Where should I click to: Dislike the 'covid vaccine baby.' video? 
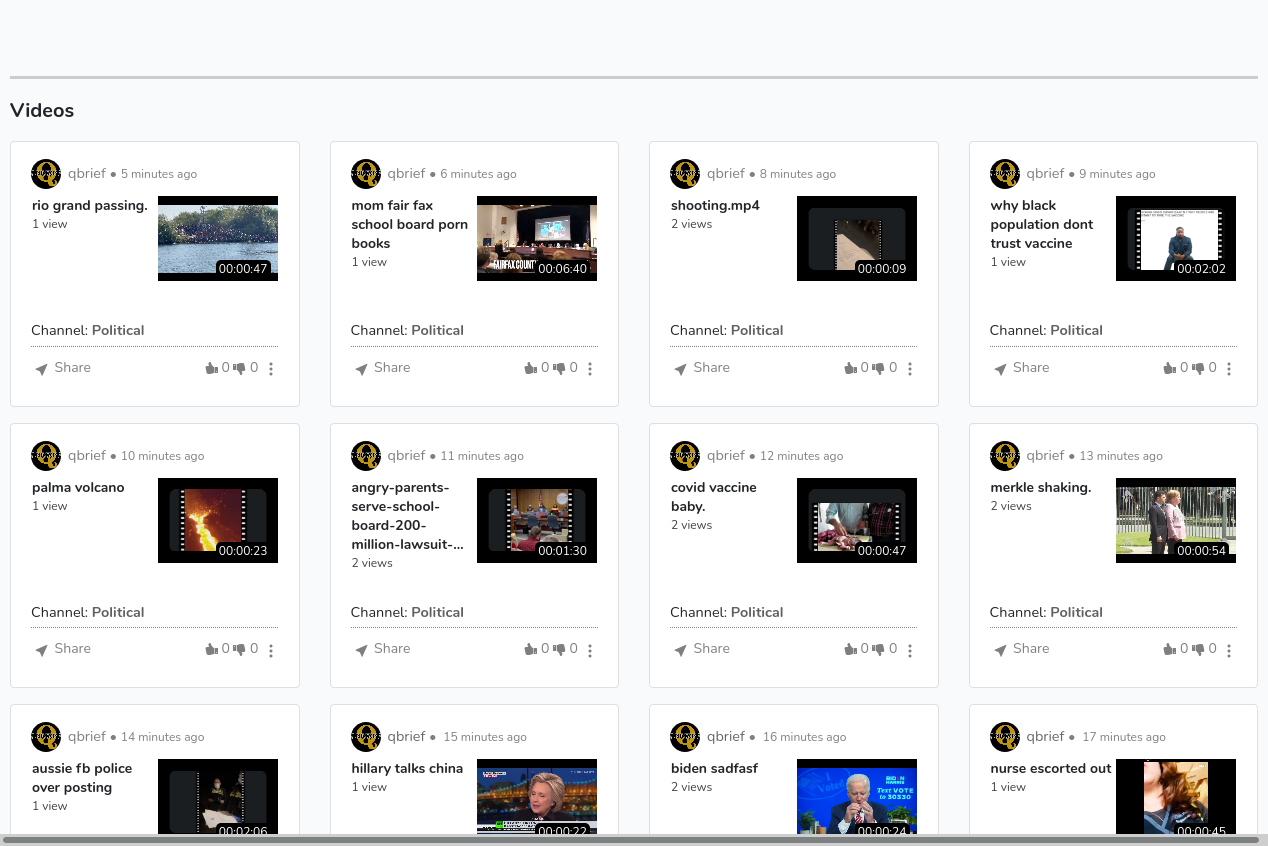(x=878, y=649)
